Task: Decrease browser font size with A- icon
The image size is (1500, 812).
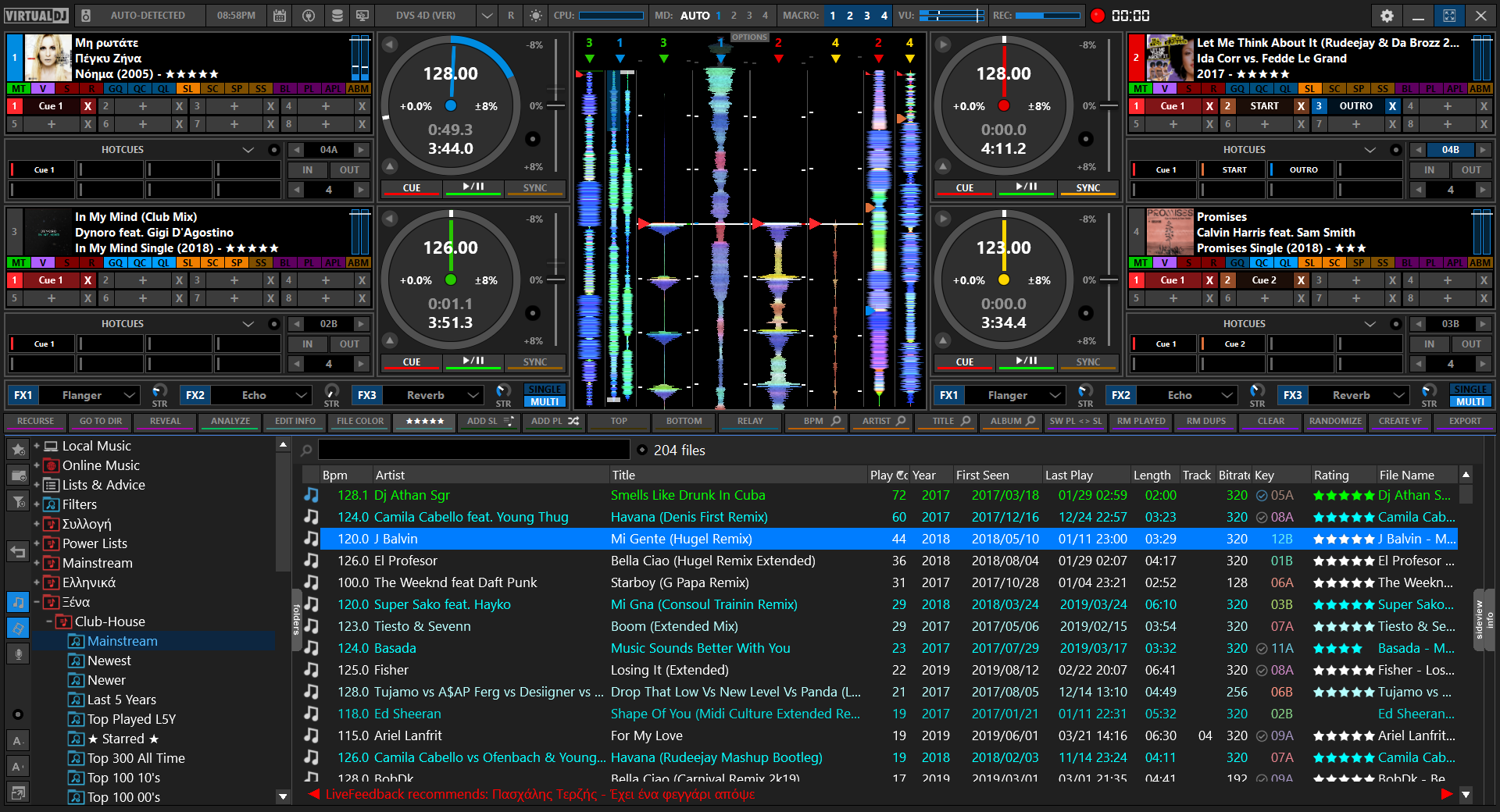Action: coord(18,741)
